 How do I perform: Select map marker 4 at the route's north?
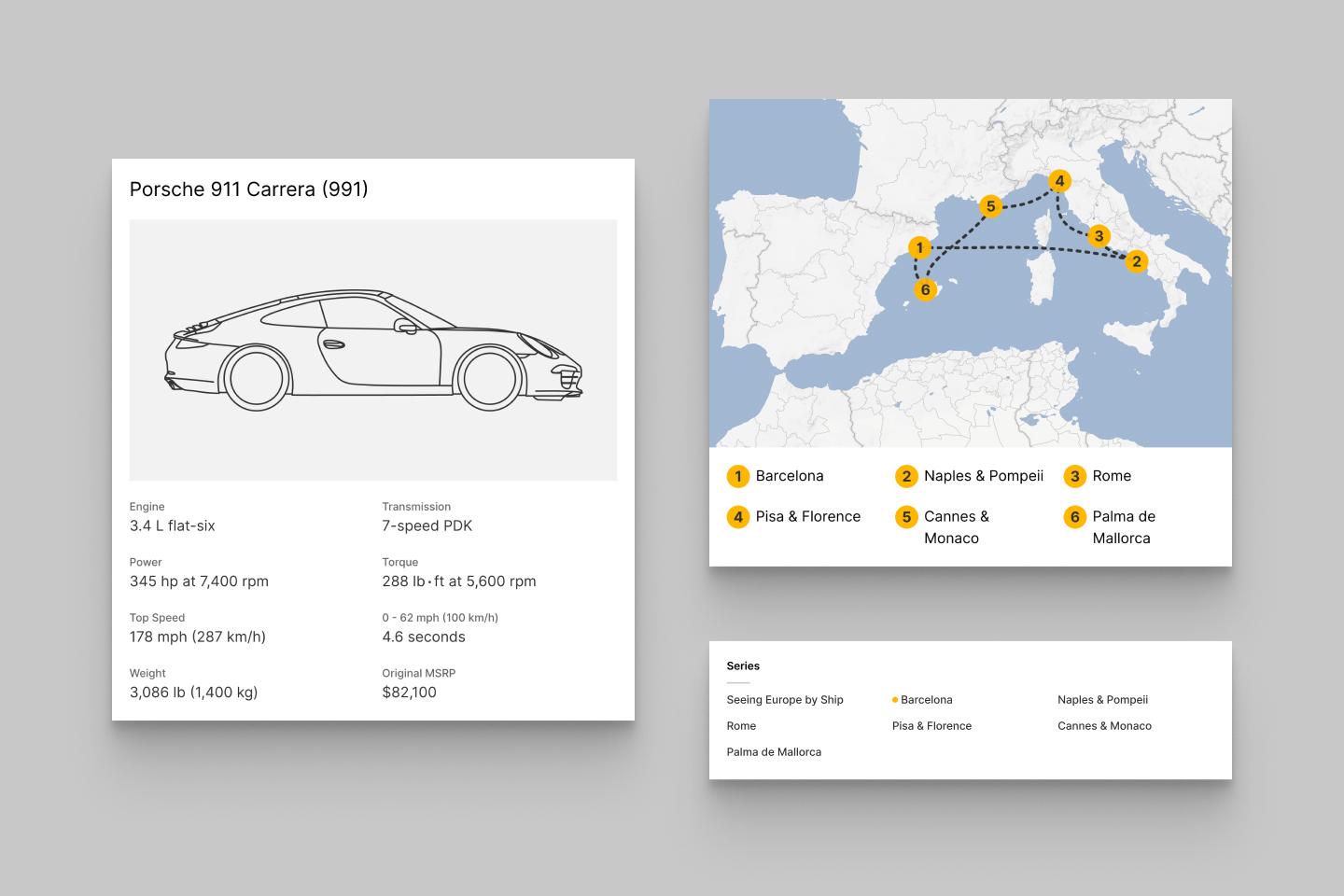(x=1058, y=181)
